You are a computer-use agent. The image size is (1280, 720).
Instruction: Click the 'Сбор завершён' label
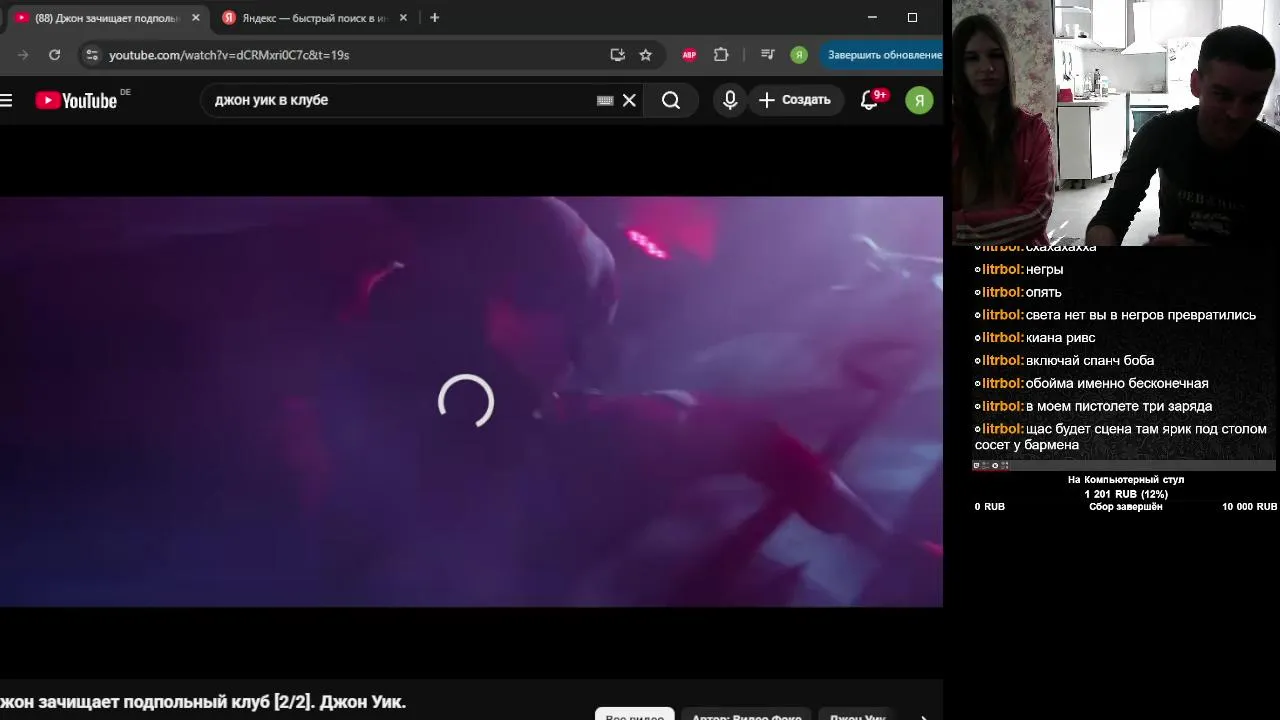(x=1126, y=507)
